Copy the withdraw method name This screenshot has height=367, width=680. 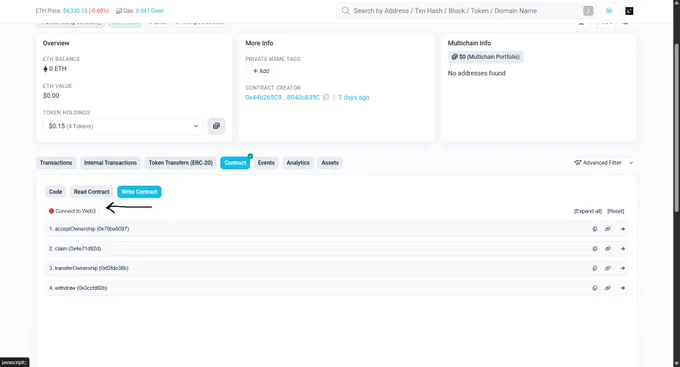pyautogui.click(x=595, y=288)
